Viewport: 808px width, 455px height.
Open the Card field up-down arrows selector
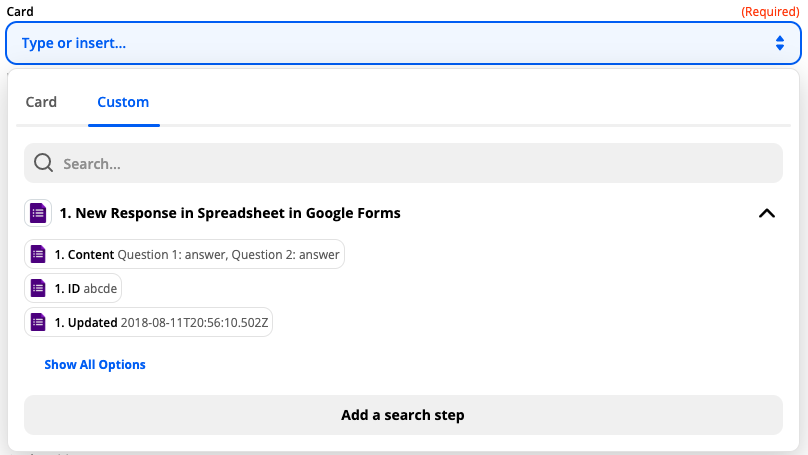pyautogui.click(x=780, y=43)
